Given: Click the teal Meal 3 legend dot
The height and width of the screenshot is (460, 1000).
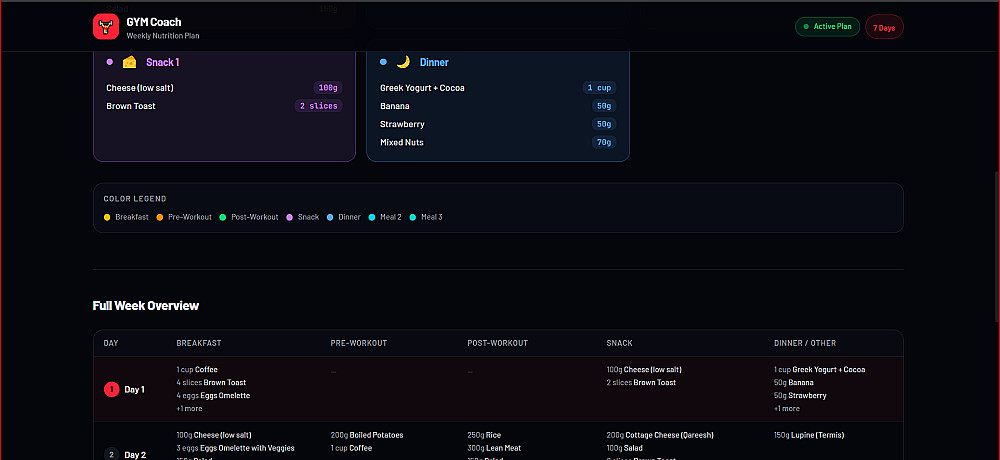Looking at the screenshot, I should tap(413, 217).
